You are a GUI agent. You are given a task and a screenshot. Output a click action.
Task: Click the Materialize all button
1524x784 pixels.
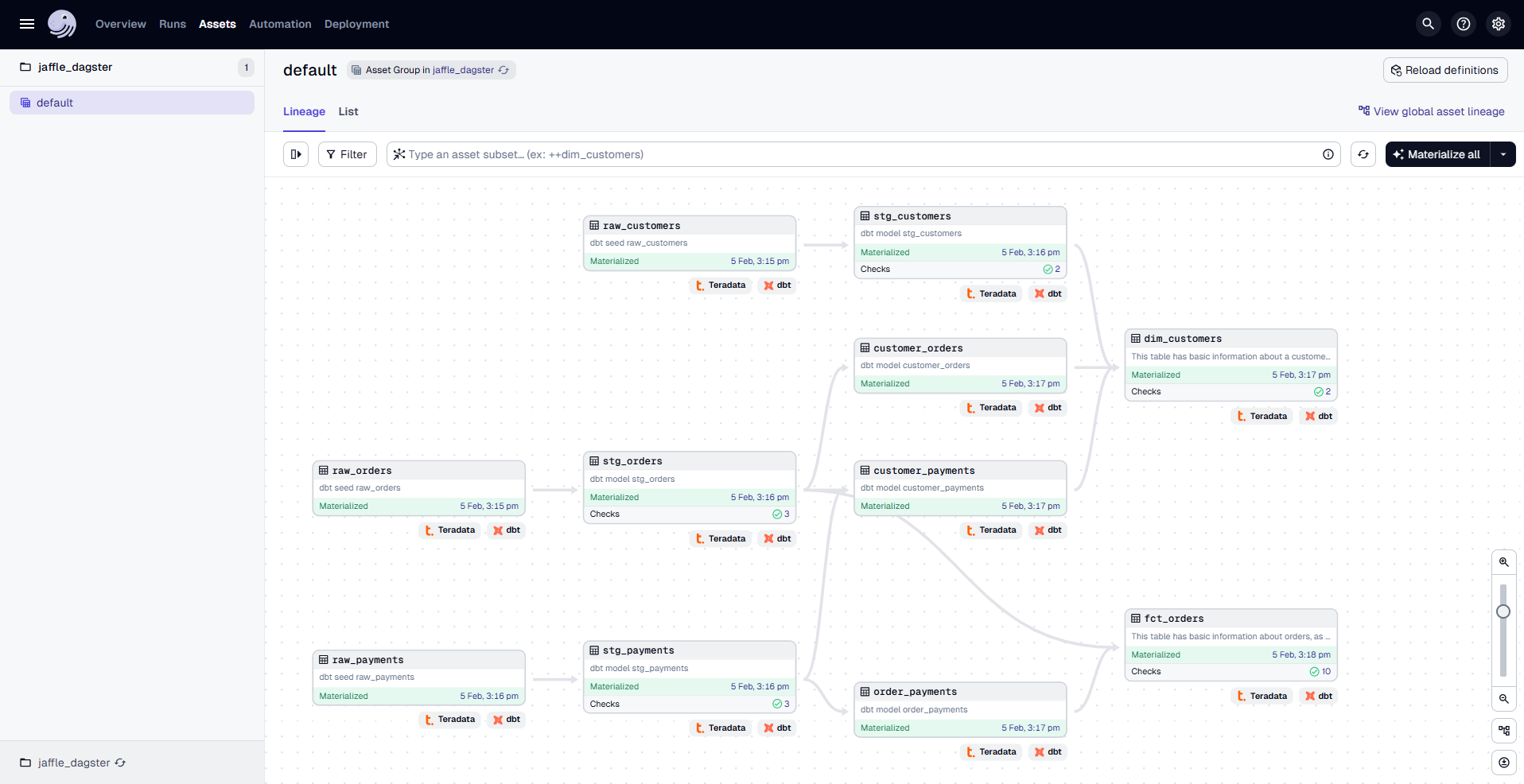[1437, 154]
